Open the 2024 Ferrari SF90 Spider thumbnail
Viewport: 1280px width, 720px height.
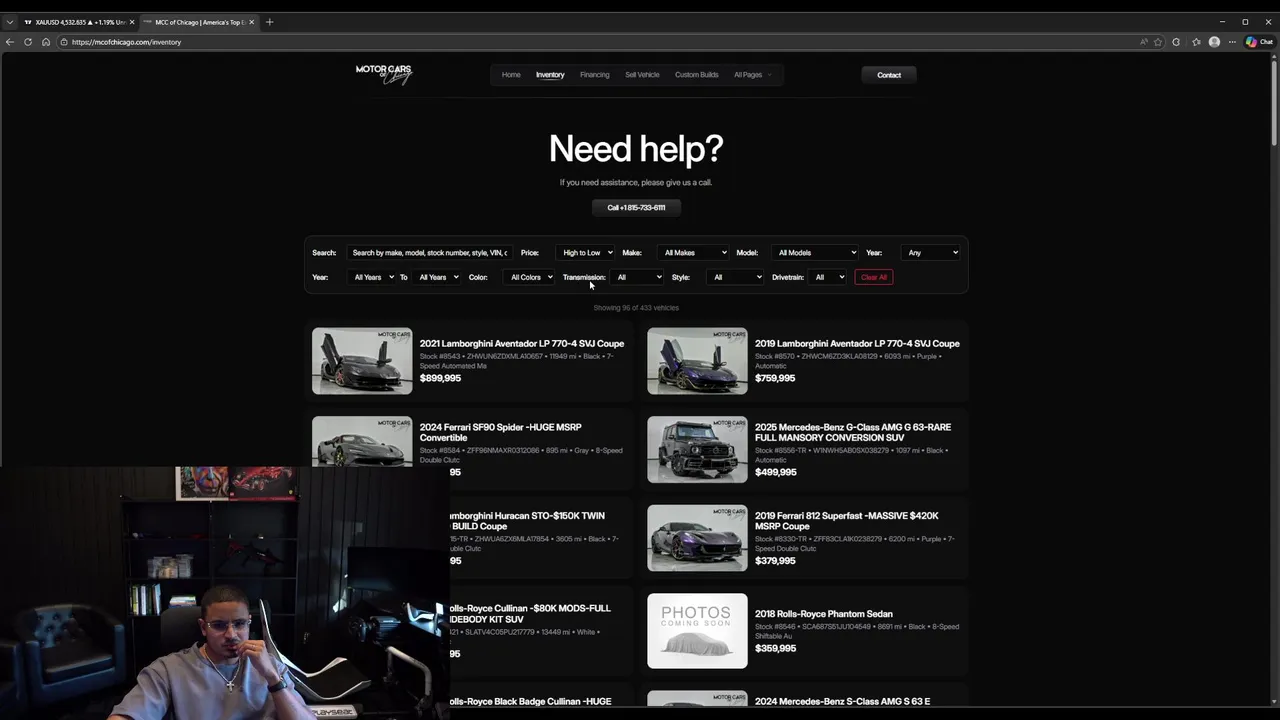click(x=362, y=442)
